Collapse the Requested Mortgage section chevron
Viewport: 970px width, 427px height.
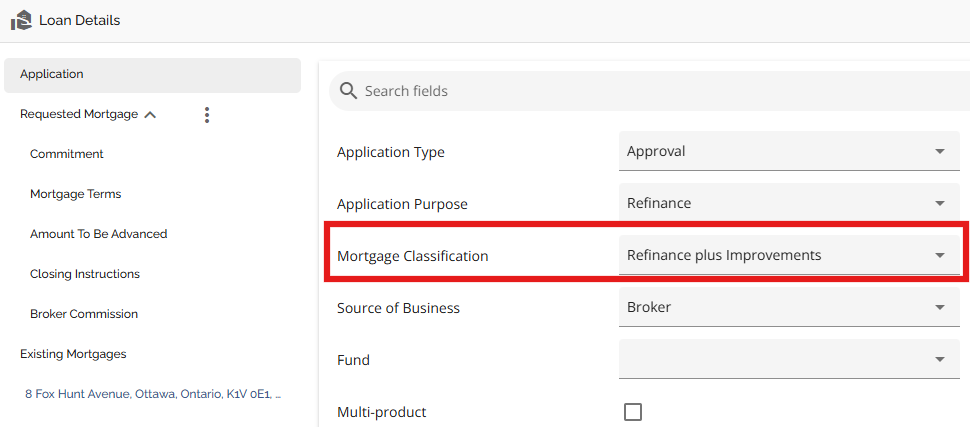[x=151, y=115]
